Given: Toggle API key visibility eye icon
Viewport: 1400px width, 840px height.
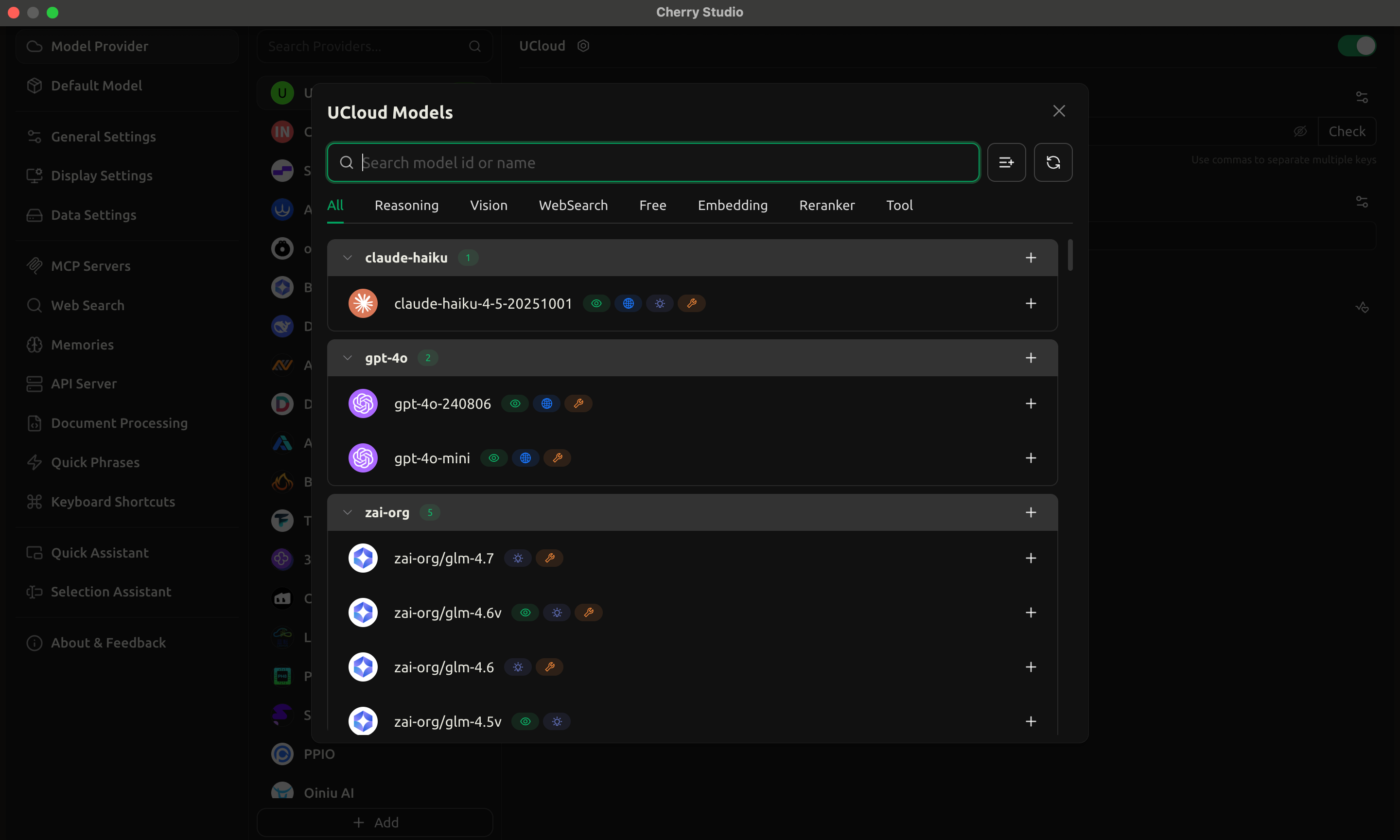Looking at the screenshot, I should pos(1300,131).
